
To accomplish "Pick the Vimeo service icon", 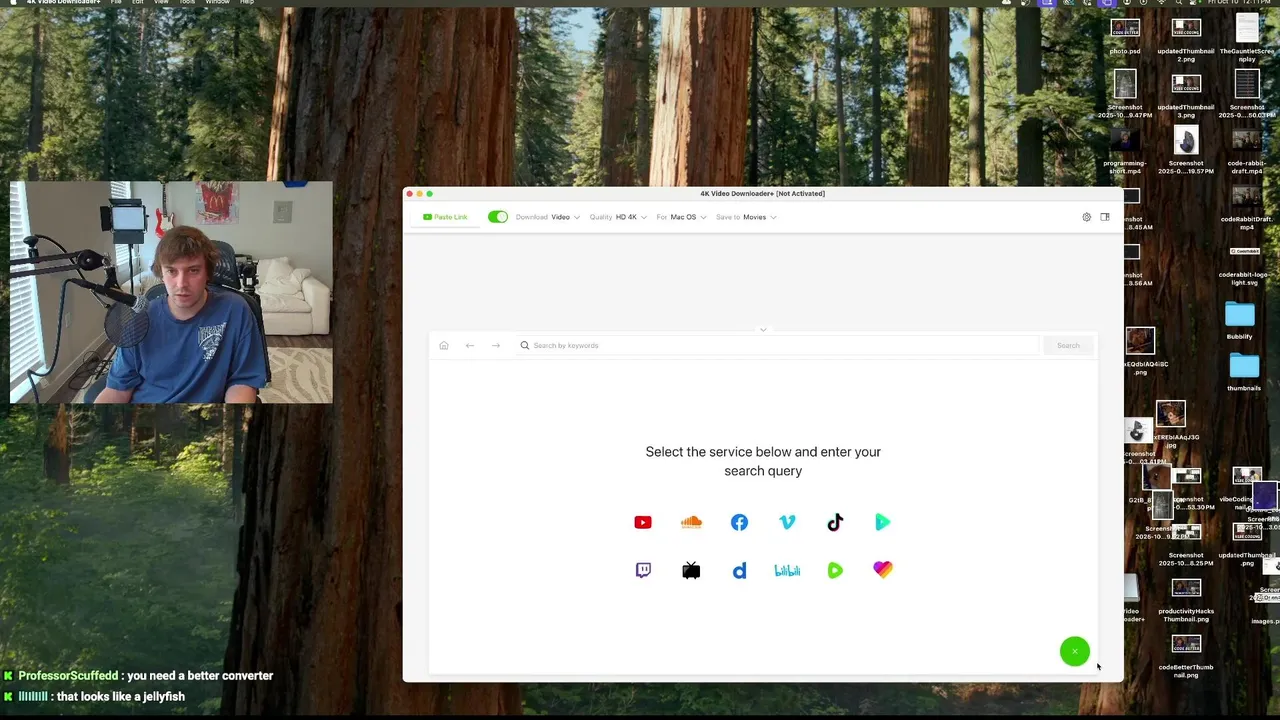I will [x=787, y=522].
